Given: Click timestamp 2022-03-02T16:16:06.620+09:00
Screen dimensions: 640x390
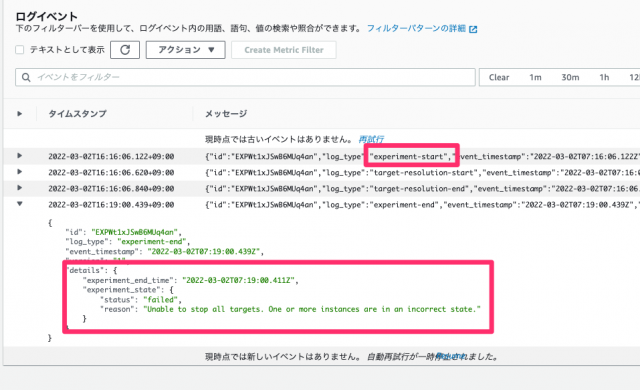Looking at the screenshot, I should click(x=111, y=173).
